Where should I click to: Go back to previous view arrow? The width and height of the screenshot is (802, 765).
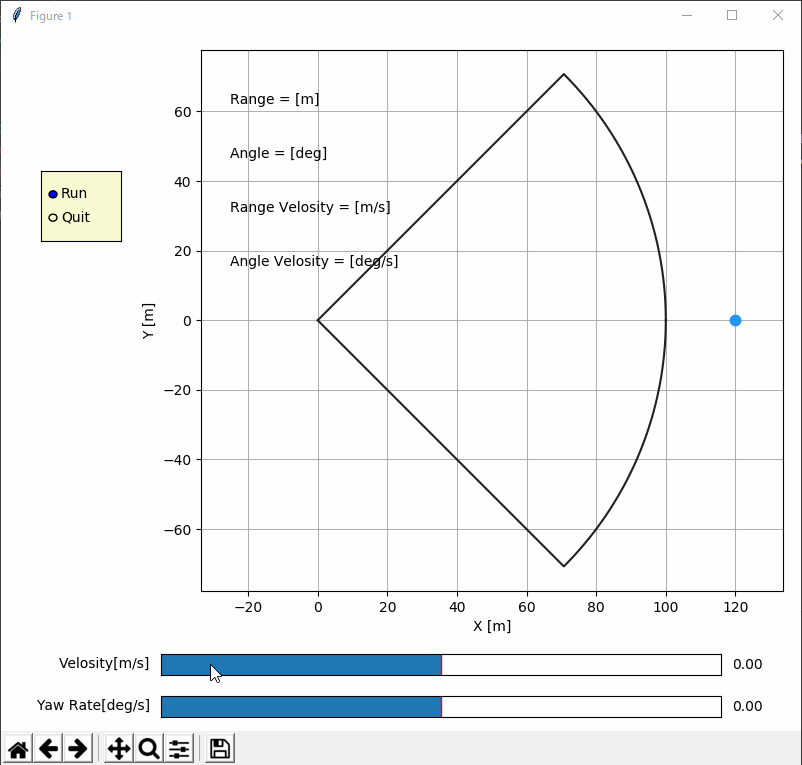(x=48, y=749)
